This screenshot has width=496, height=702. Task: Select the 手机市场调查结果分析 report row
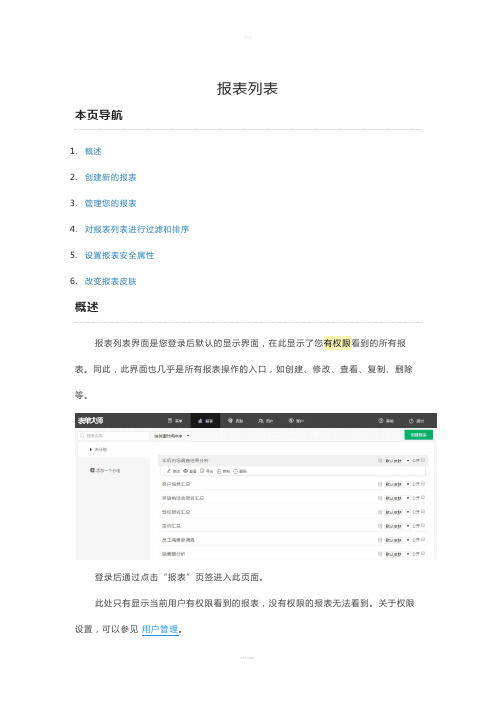pyautogui.click(x=293, y=460)
